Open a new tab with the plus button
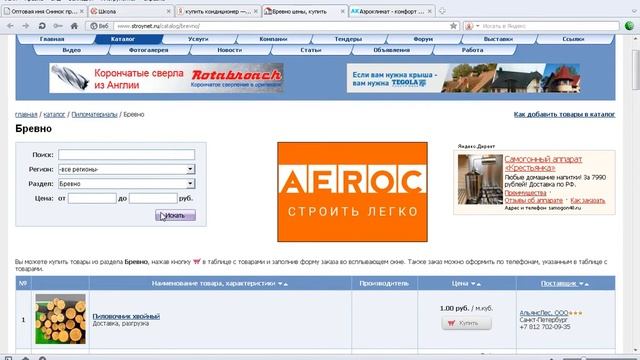The width and height of the screenshot is (640, 360). [442, 11]
